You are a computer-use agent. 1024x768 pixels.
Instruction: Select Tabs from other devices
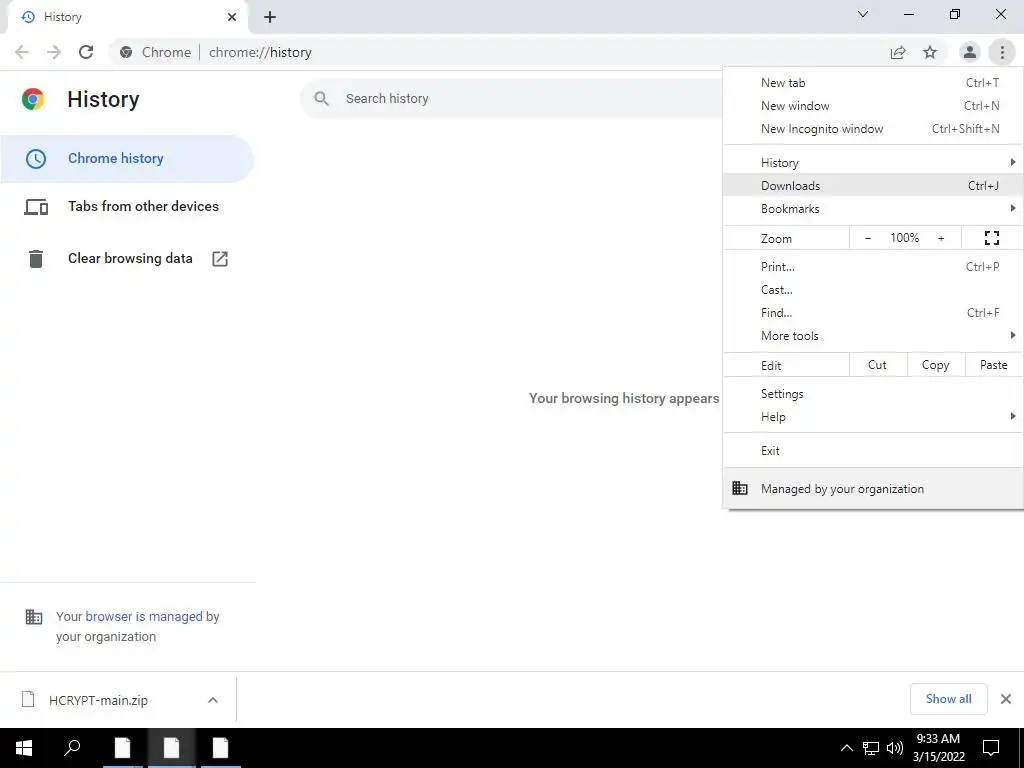click(x=127, y=206)
